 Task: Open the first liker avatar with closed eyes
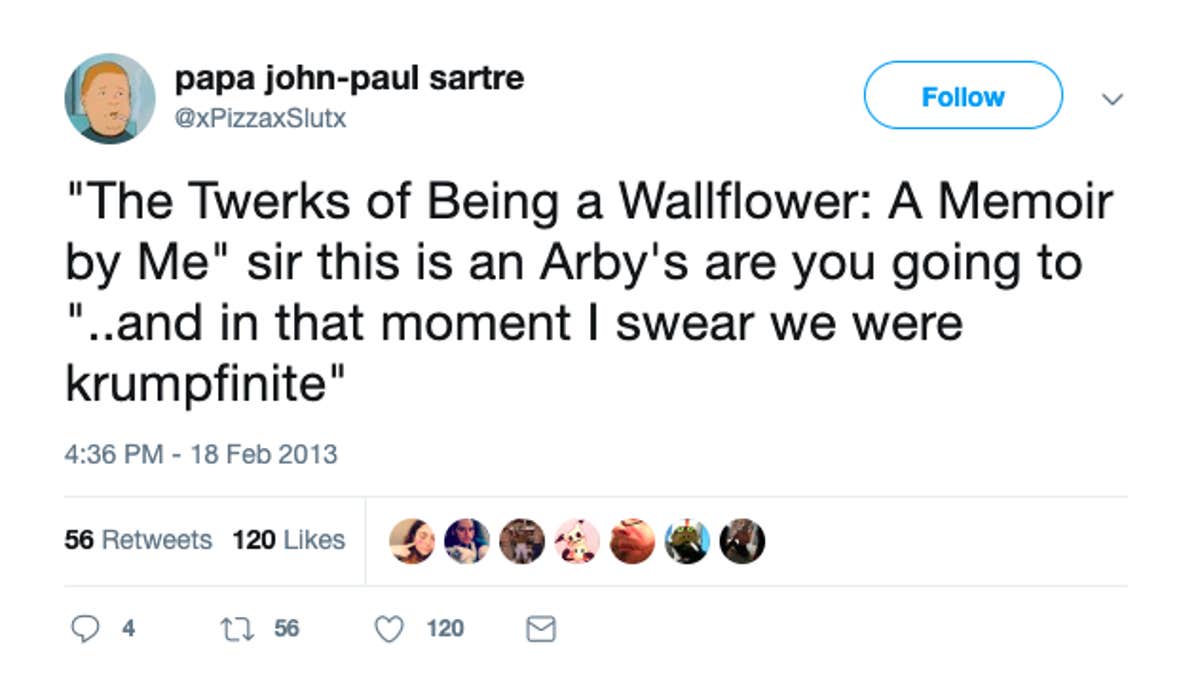point(413,540)
